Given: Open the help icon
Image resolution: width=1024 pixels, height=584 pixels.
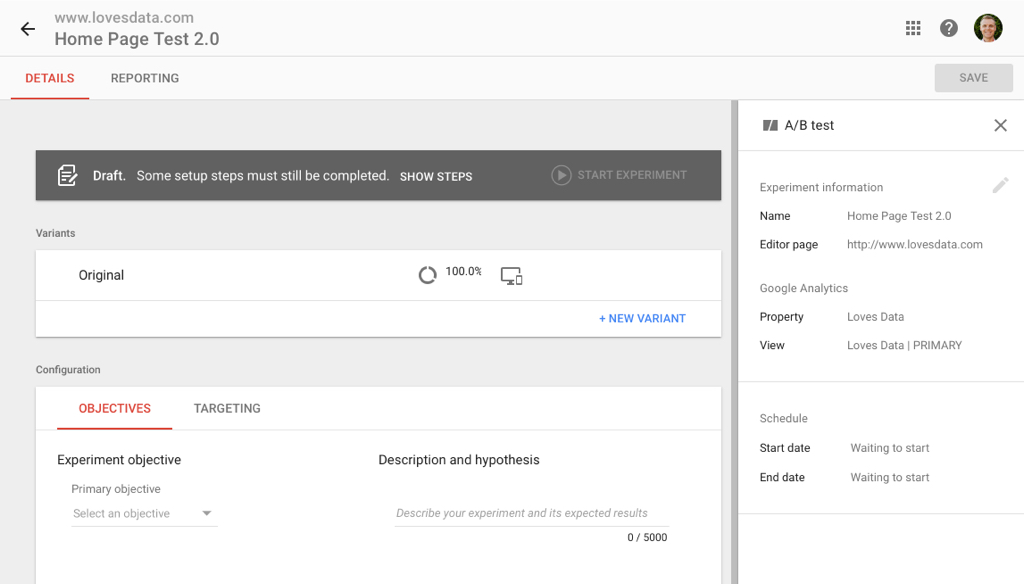Looking at the screenshot, I should (948, 27).
